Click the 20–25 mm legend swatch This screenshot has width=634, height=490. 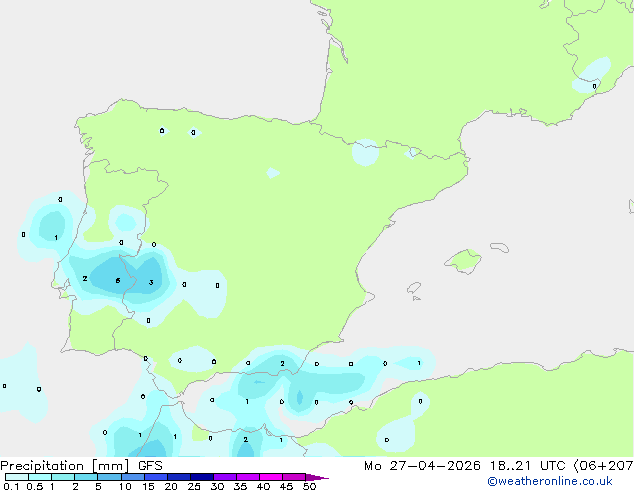pyautogui.click(x=179, y=477)
